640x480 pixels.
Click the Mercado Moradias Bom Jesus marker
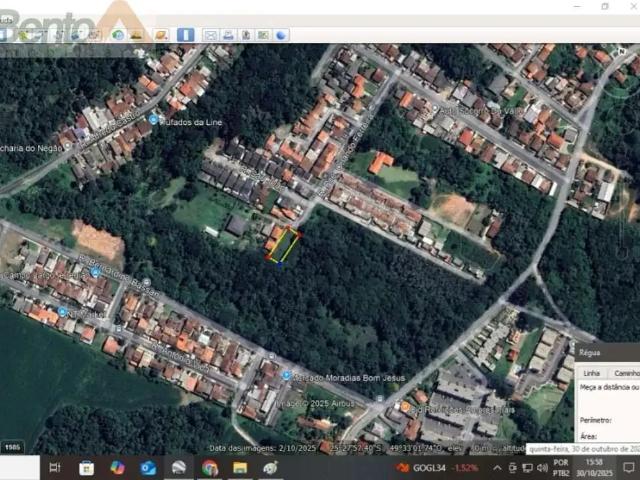click(x=287, y=375)
